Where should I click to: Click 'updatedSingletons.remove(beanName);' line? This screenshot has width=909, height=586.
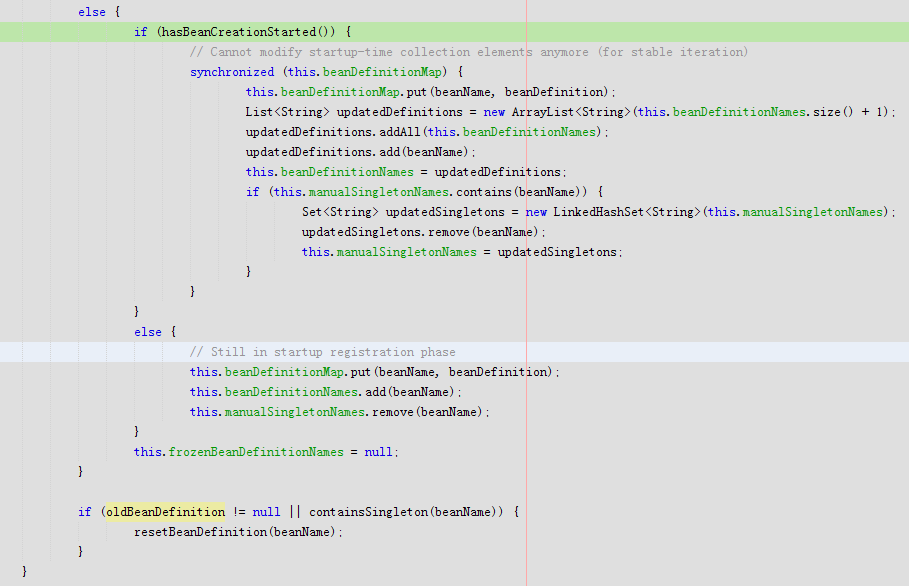(424, 232)
